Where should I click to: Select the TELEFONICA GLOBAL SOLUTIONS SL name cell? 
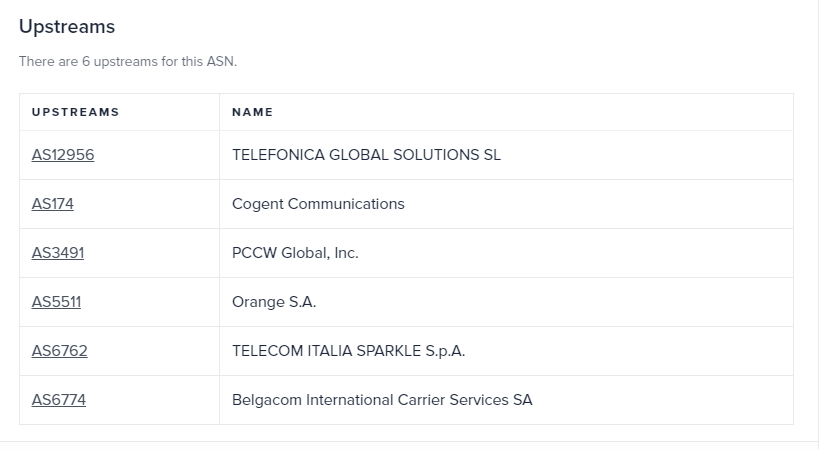click(x=366, y=155)
